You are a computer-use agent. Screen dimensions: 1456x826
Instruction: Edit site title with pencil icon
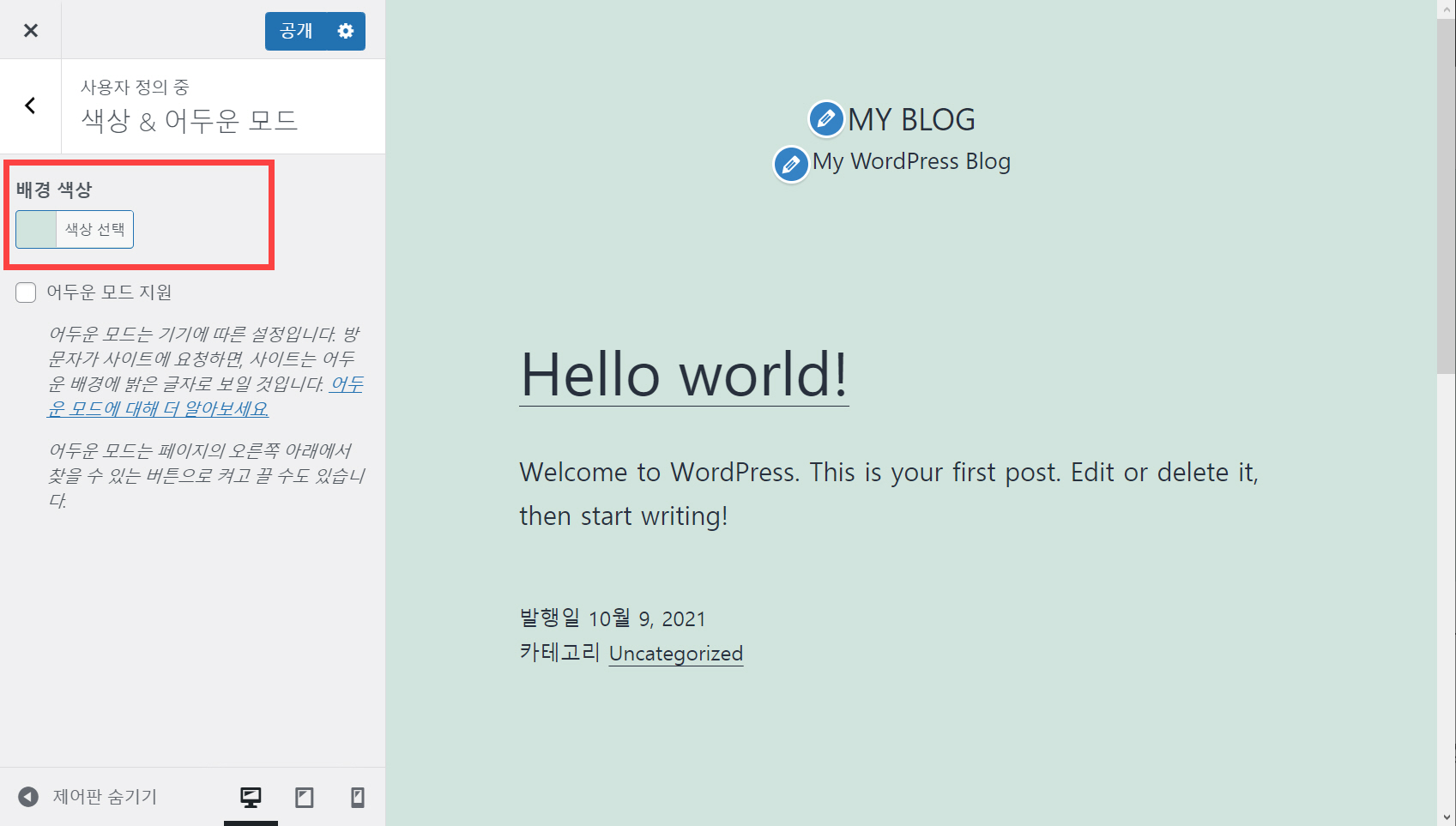[826, 118]
